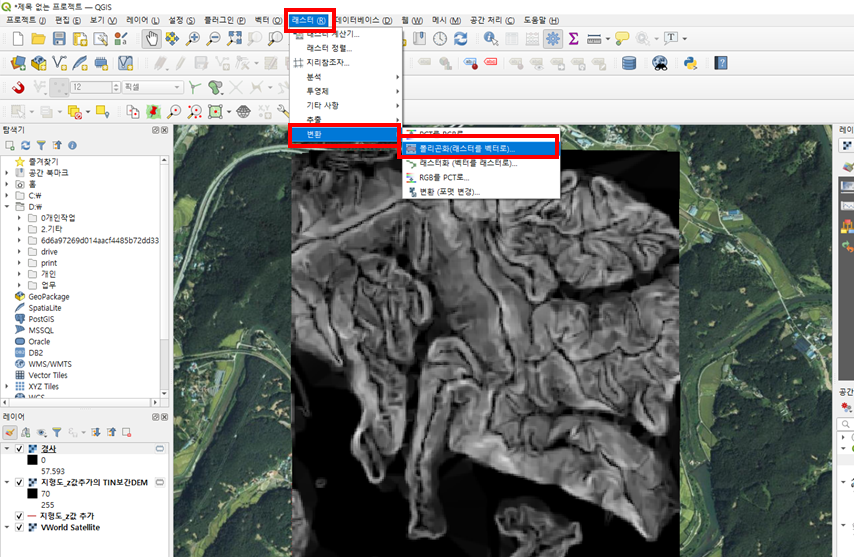Open Data Source Manager icon
This screenshot has height=557, width=854.
(17, 63)
